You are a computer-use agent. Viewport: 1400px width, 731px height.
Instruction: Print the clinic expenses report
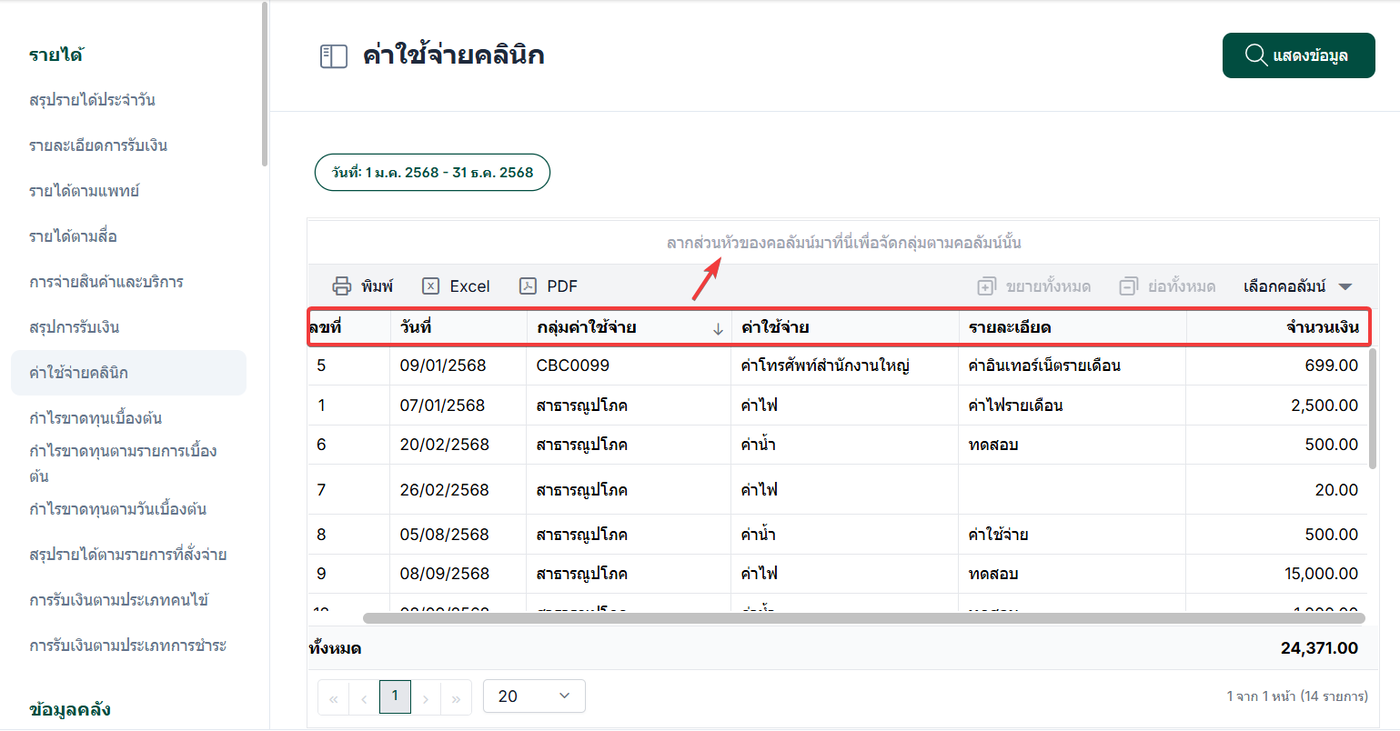(x=362, y=286)
